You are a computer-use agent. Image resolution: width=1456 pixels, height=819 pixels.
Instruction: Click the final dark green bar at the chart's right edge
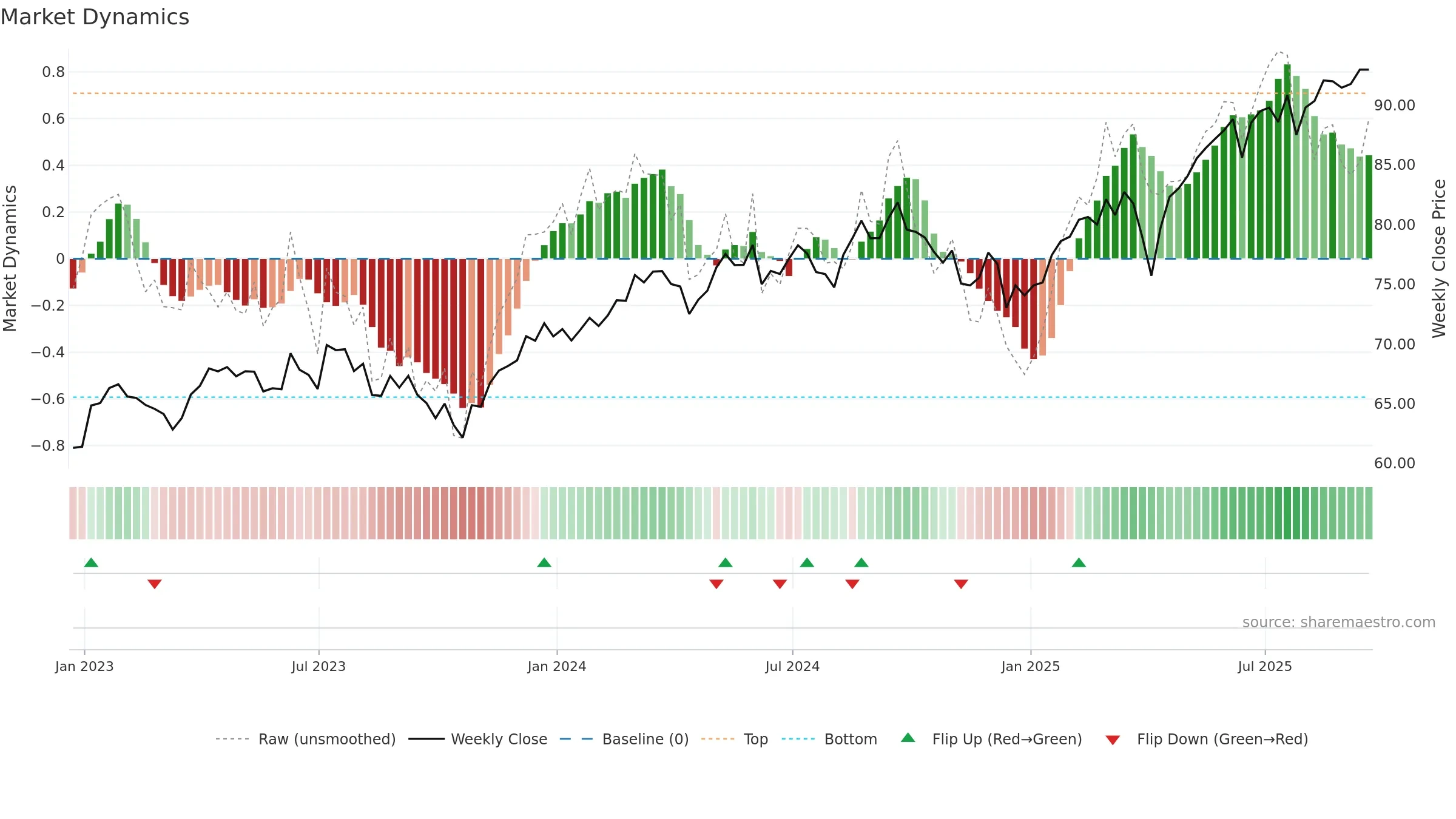1369,207
